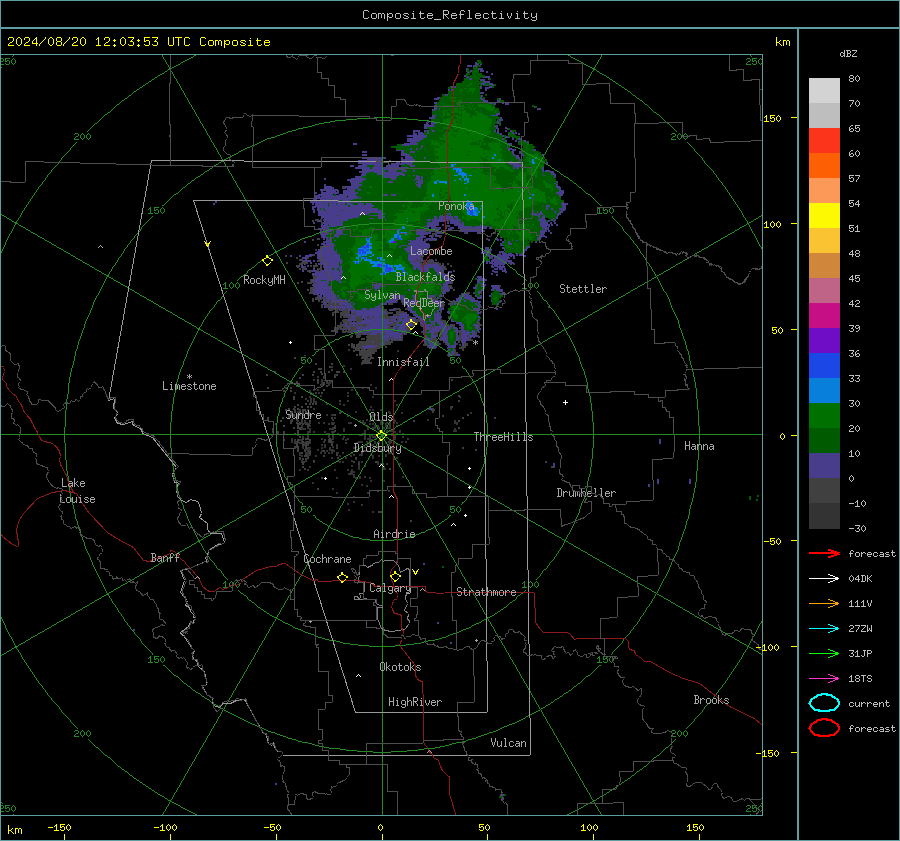Image resolution: width=900 pixels, height=841 pixels.
Task: Click the HighRiver label
Action: 415,702
